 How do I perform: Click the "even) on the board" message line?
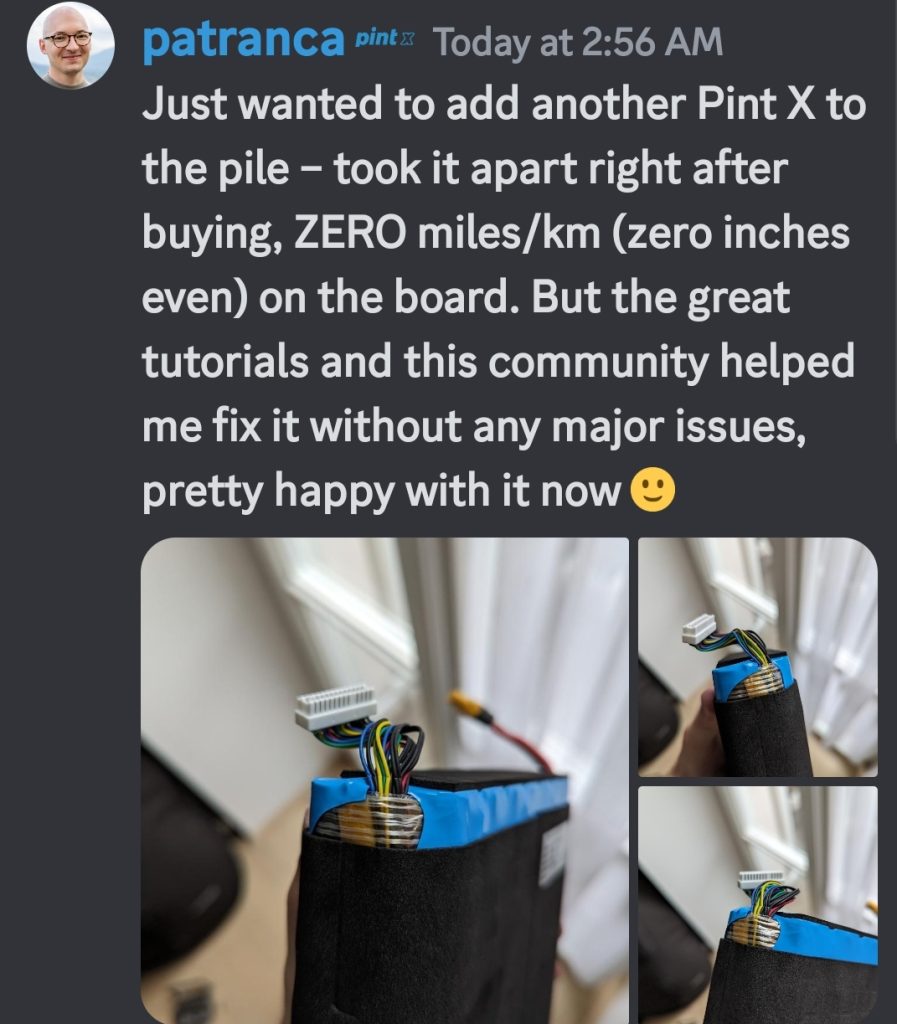[465, 298]
